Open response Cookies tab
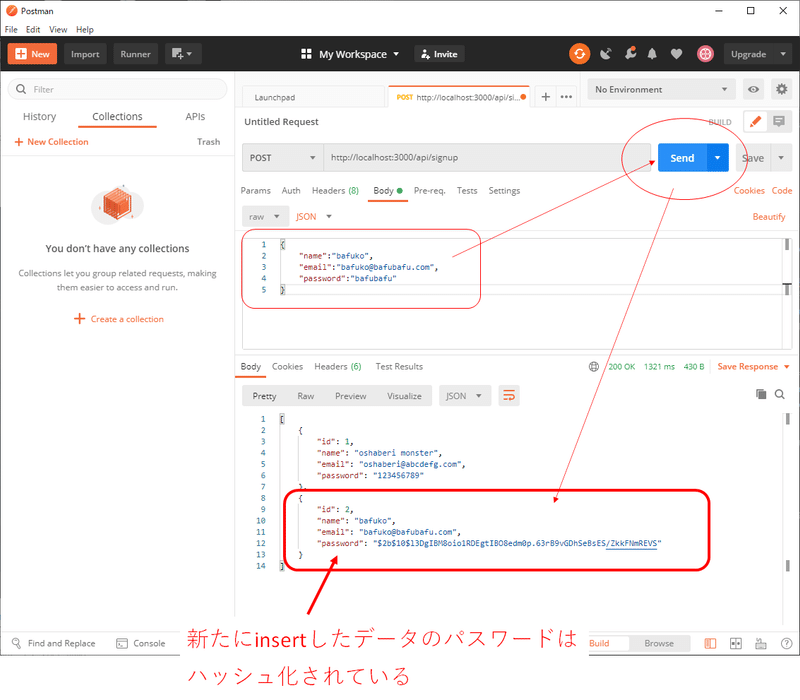 click(x=287, y=367)
